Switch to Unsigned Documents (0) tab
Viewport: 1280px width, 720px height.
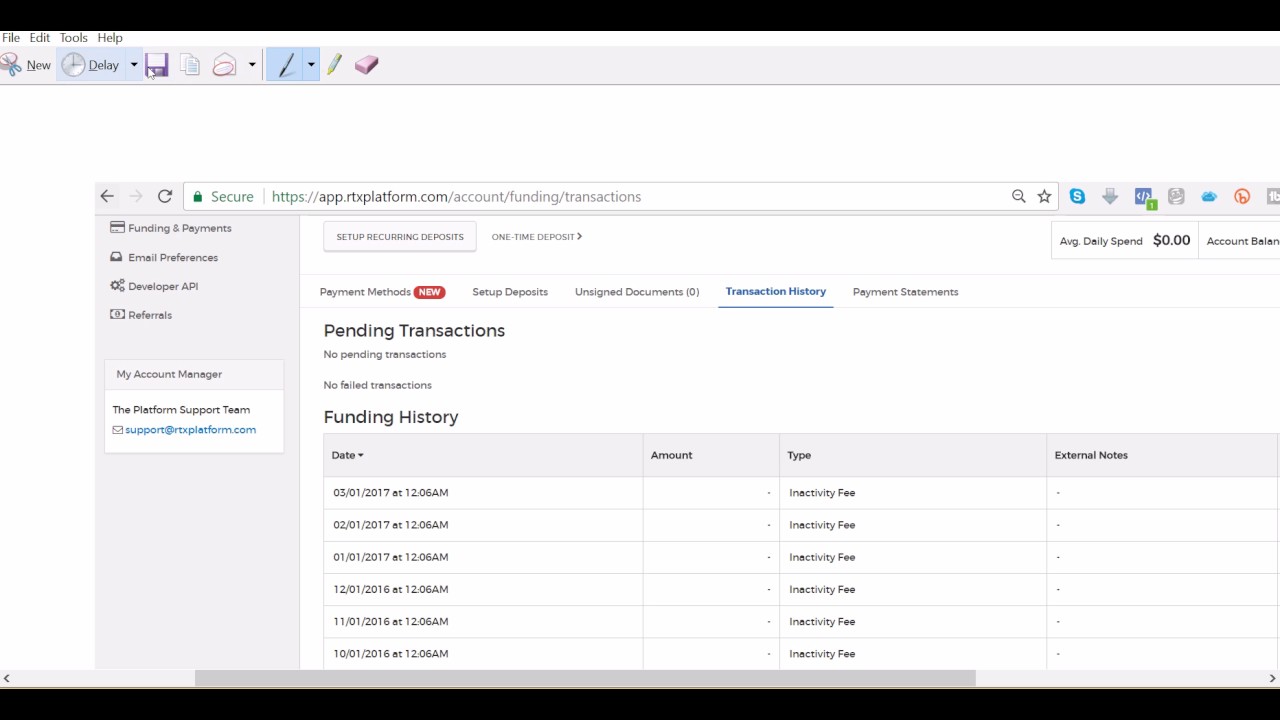637,292
